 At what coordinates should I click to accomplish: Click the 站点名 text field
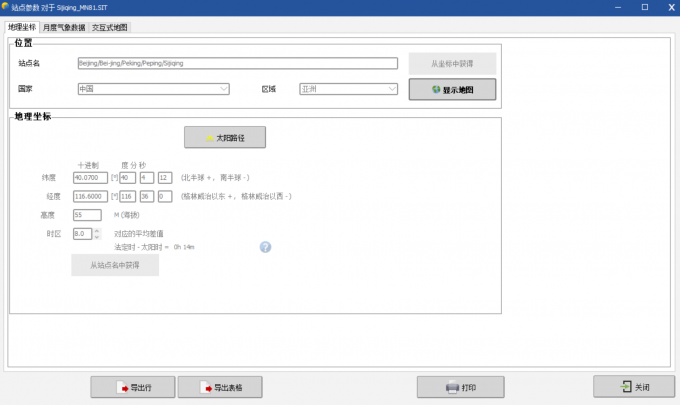tap(238, 63)
